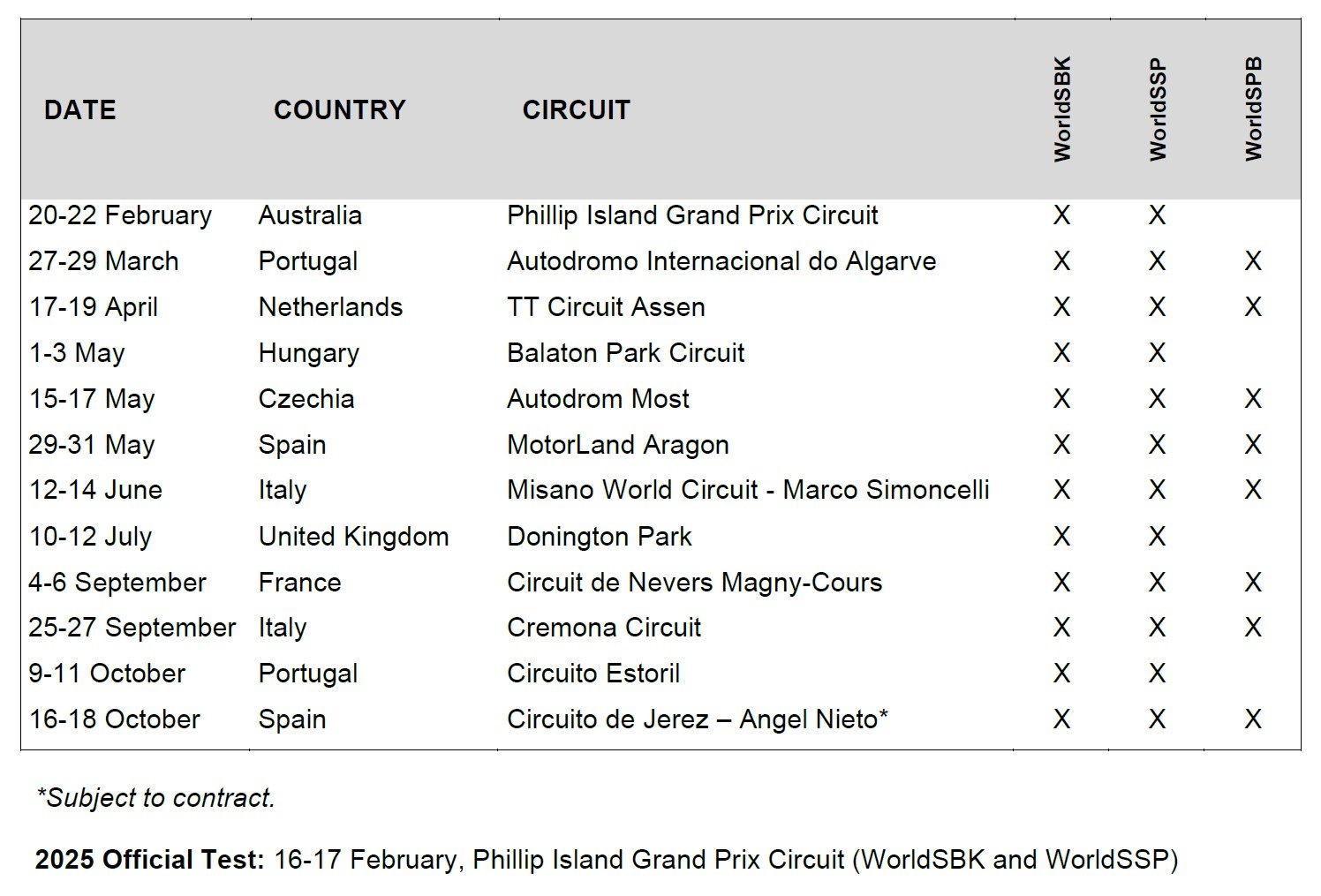Select Circuit de Nevers Magny-Cours

point(694,583)
